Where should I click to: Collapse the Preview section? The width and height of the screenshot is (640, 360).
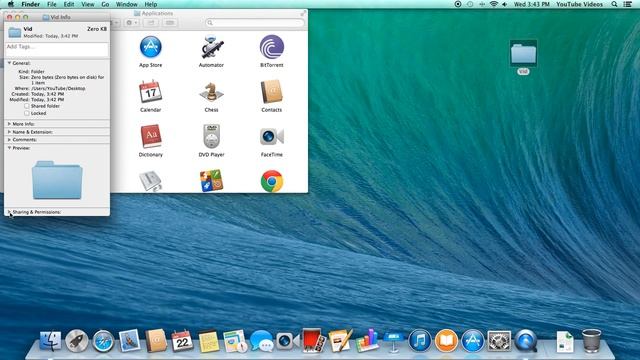click(x=9, y=148)
